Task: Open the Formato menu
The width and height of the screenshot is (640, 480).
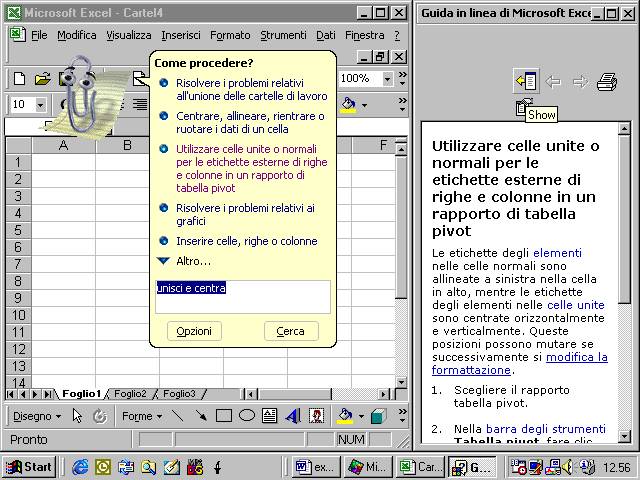Action: 230,35
